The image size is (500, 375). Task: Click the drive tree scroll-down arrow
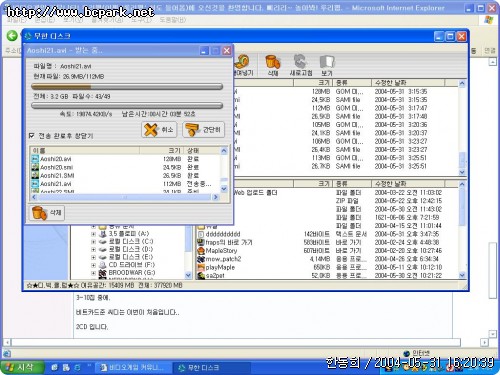tap(188, 275)
